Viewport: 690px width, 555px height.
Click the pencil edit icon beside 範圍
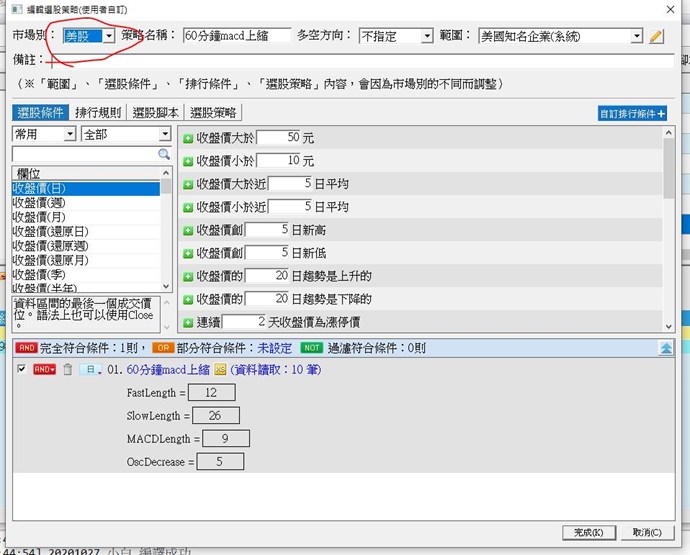(657, 36)
